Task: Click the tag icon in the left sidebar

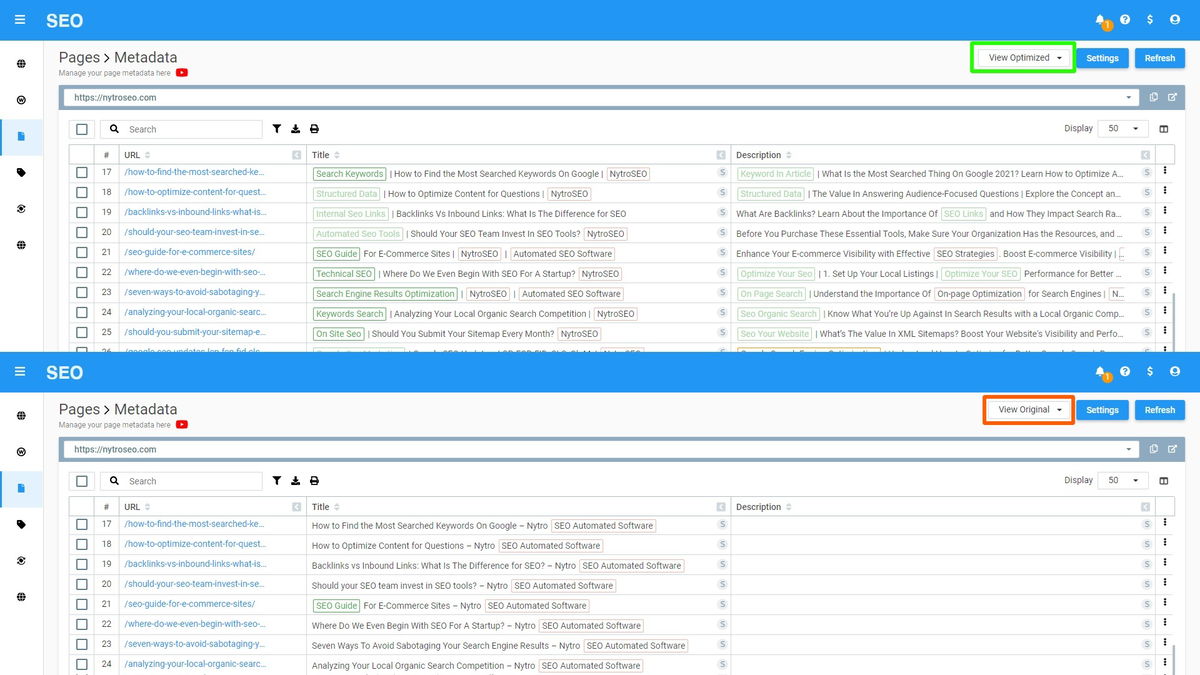Action: point(21,172)
